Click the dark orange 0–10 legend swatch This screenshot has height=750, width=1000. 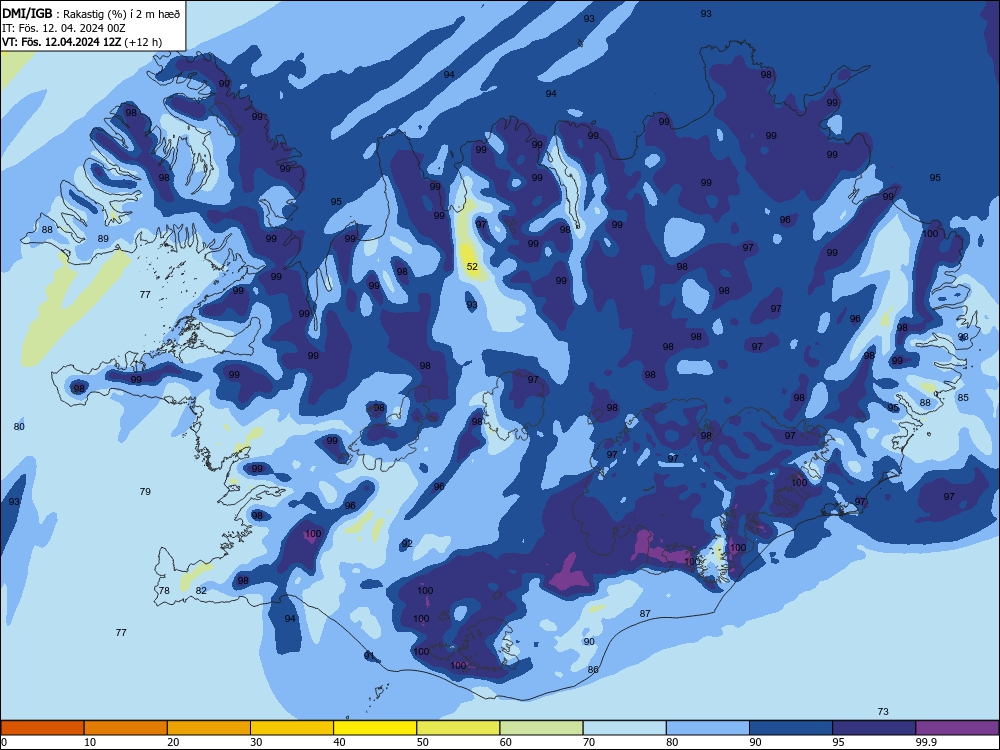pos(42,728)
